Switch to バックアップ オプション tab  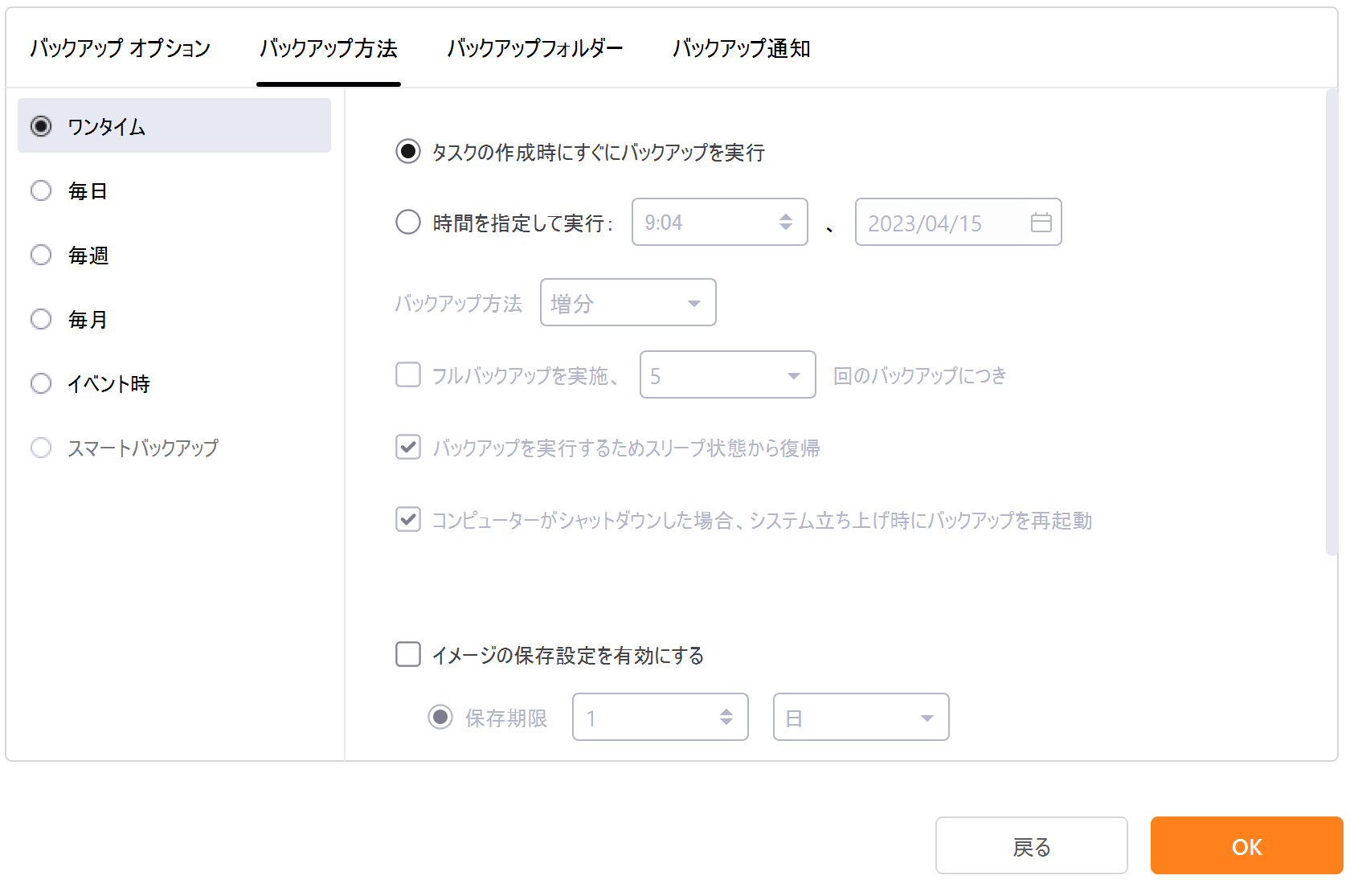[121, 48]
